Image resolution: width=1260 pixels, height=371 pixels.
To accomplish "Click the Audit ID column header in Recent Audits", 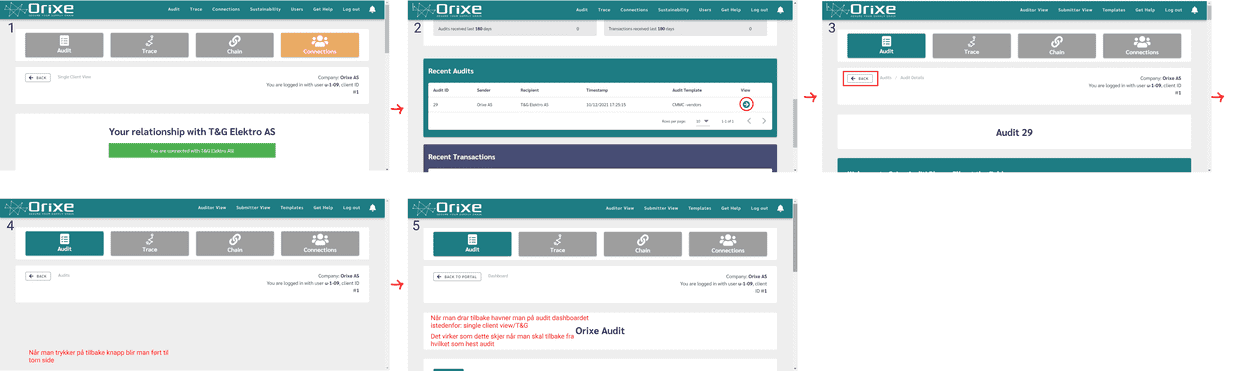I will [x=441, y=90].
